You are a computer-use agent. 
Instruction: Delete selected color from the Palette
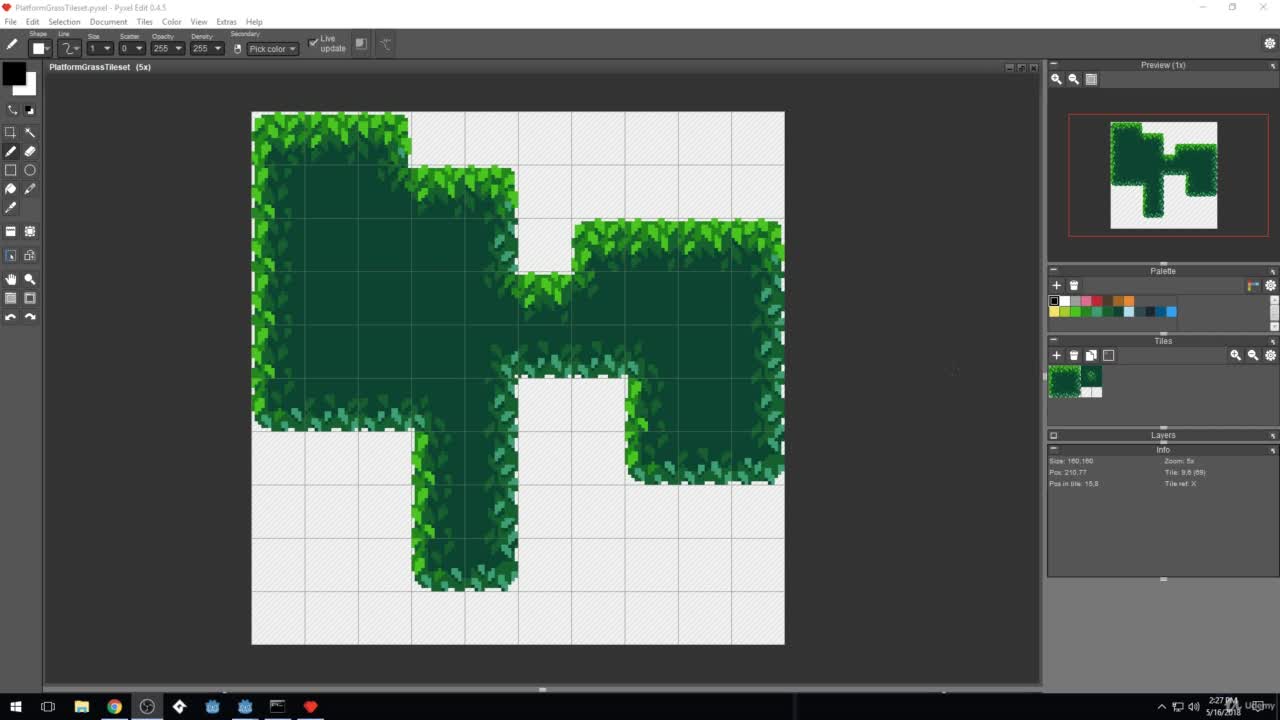pyautogui.click(x=1074, y=286)
